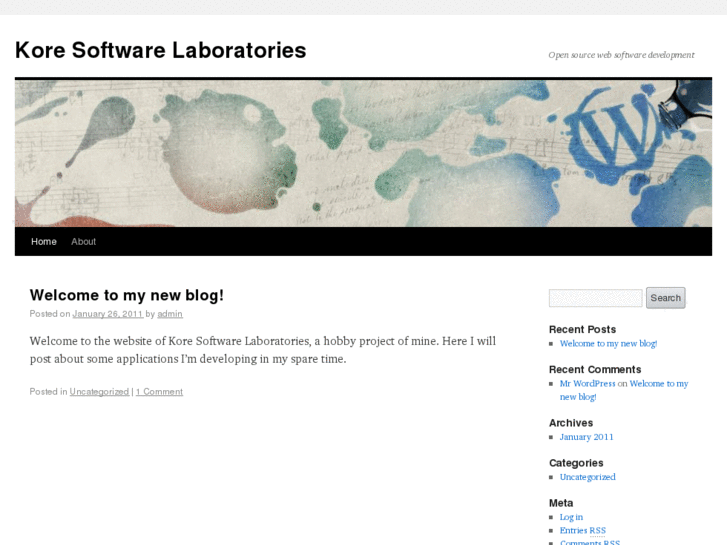Open the Uncategorized link under the post
Viewport: 727px width, 545px height.
[99, 392]
